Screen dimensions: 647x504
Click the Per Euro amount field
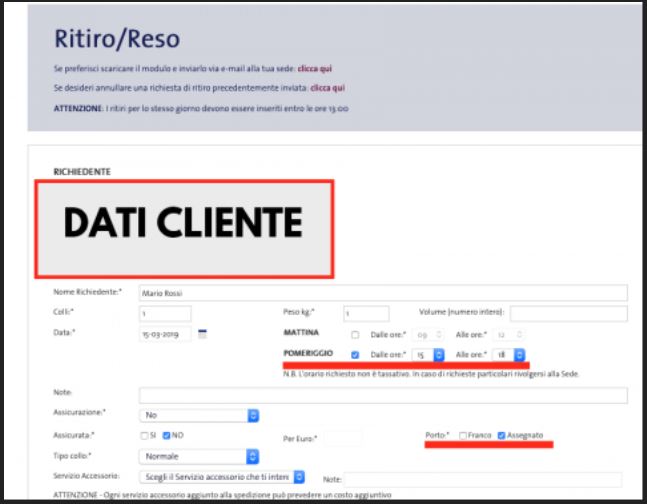pos(343,437)
